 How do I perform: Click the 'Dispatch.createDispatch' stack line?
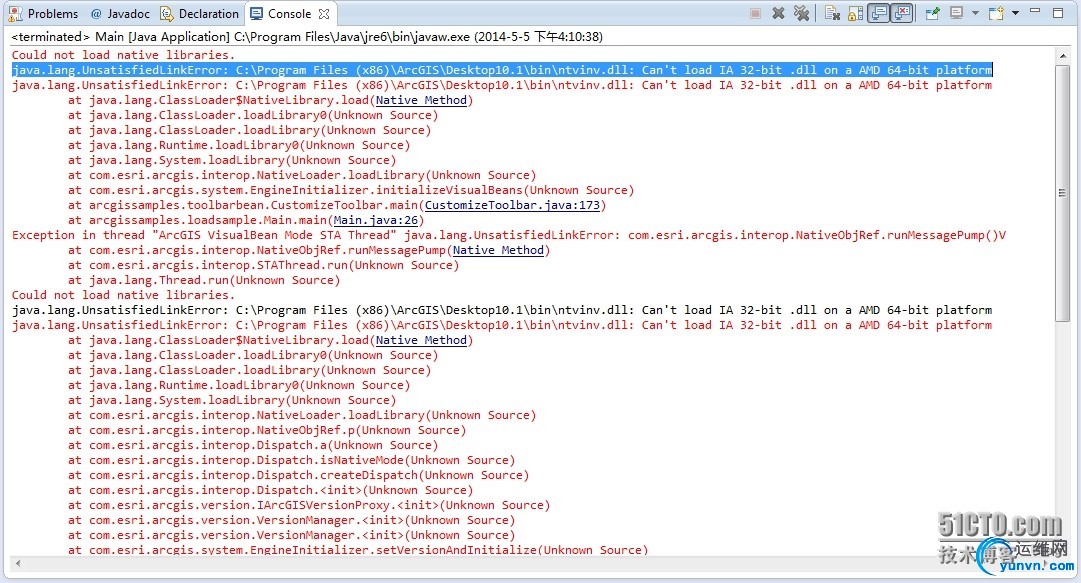click(x=299, y=475)
